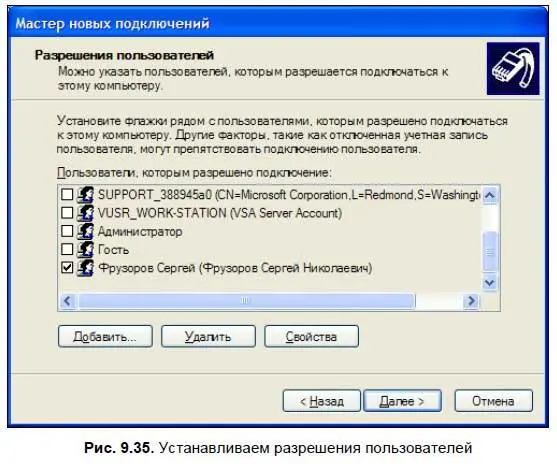This screenshot has width=557, height=464.
Task: Proceed with the Далее > button
Action: tap(402, 401)
